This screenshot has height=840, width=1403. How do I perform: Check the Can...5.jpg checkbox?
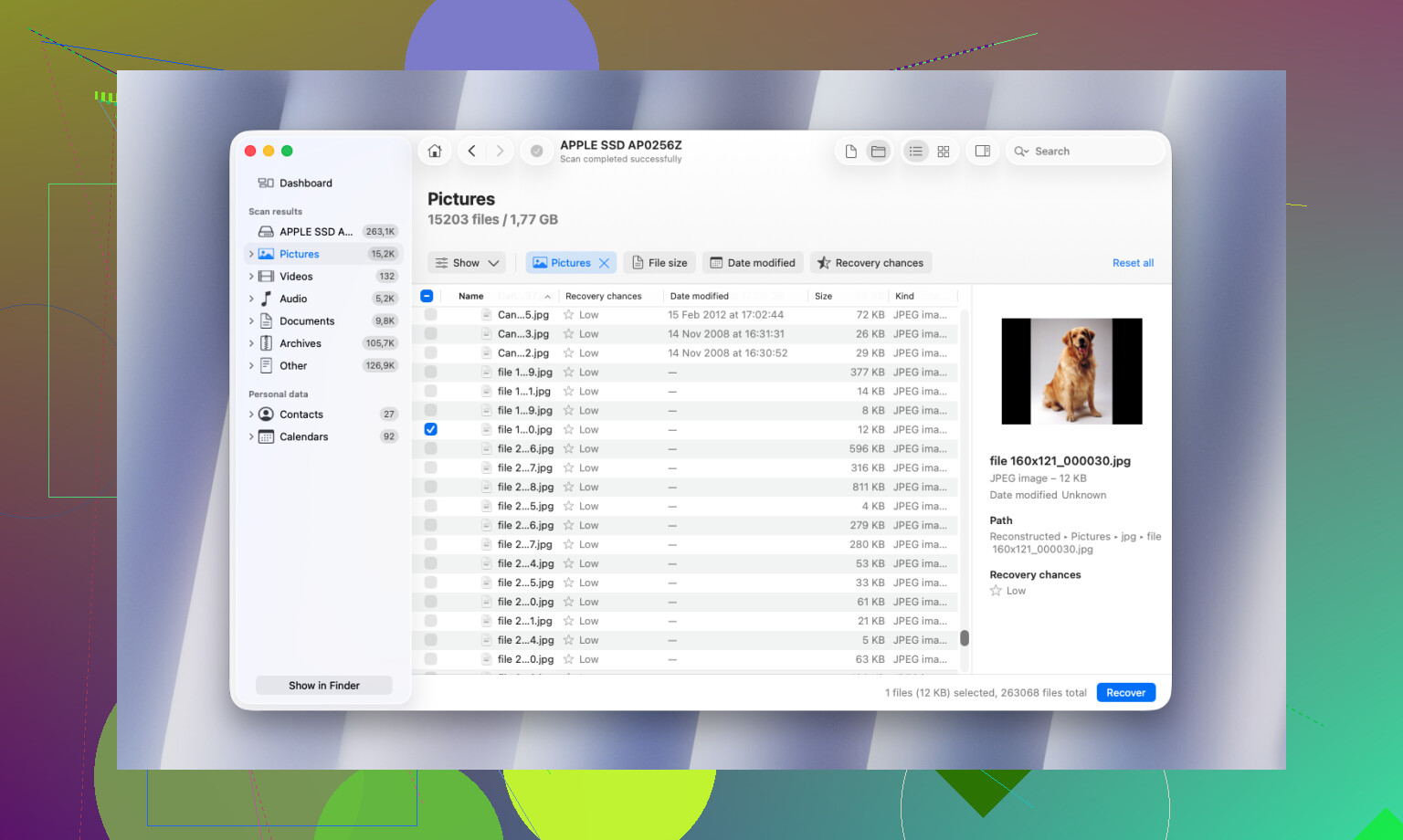click(x=430, y=315)
